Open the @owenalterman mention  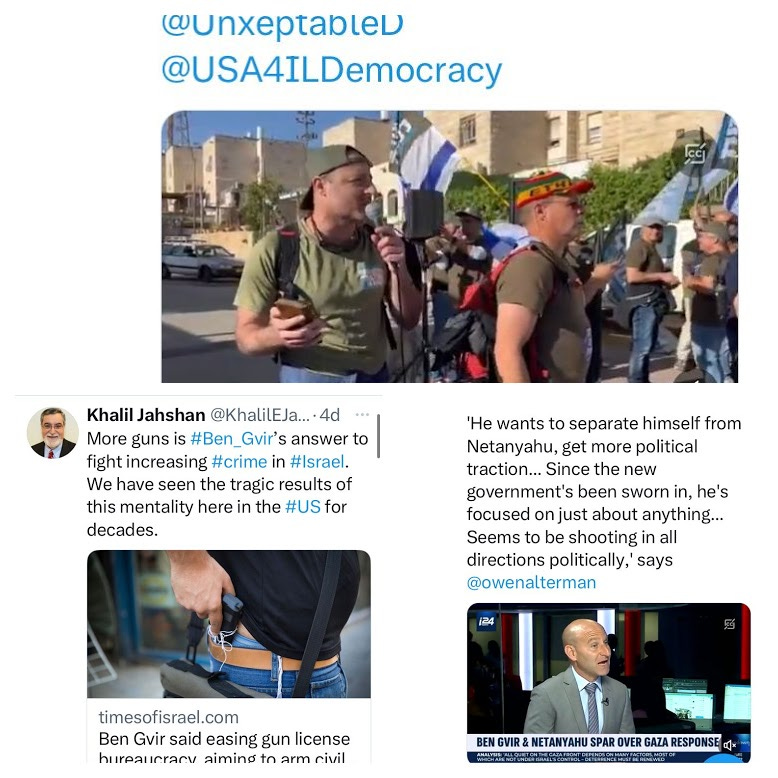pyautogui.click(x=531, y=583)
